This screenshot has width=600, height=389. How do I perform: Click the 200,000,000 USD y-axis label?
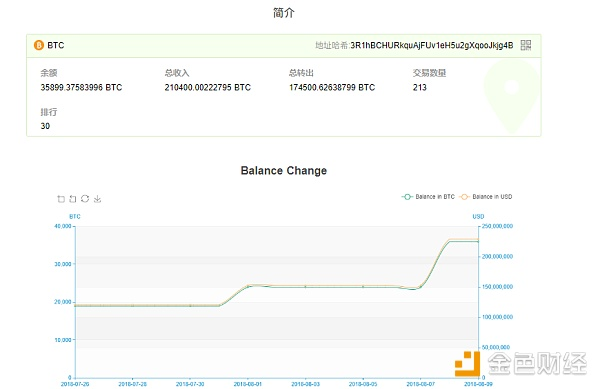point(497,257)
